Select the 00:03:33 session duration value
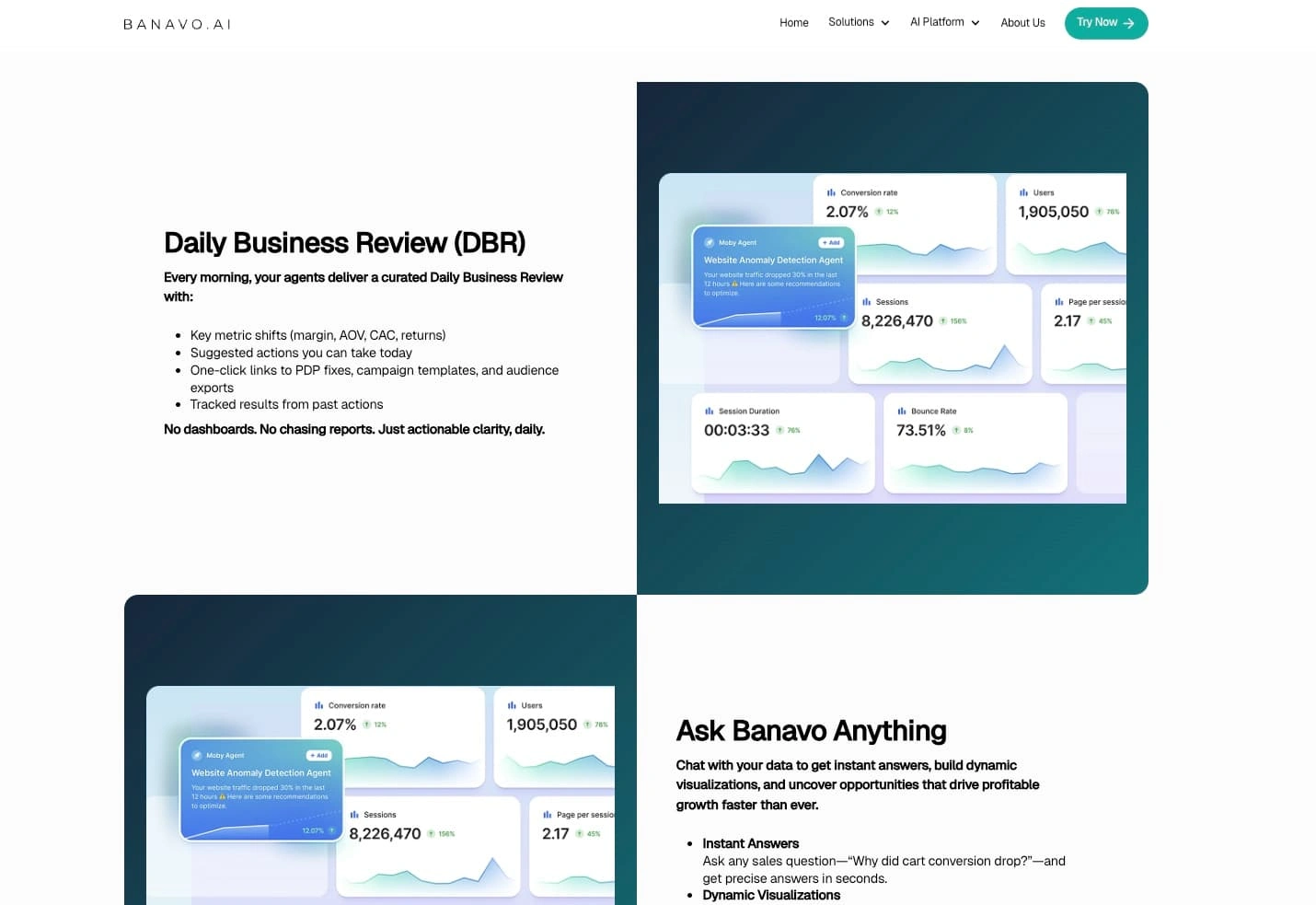Screen dimensions: 1316x905 point(736,430)
